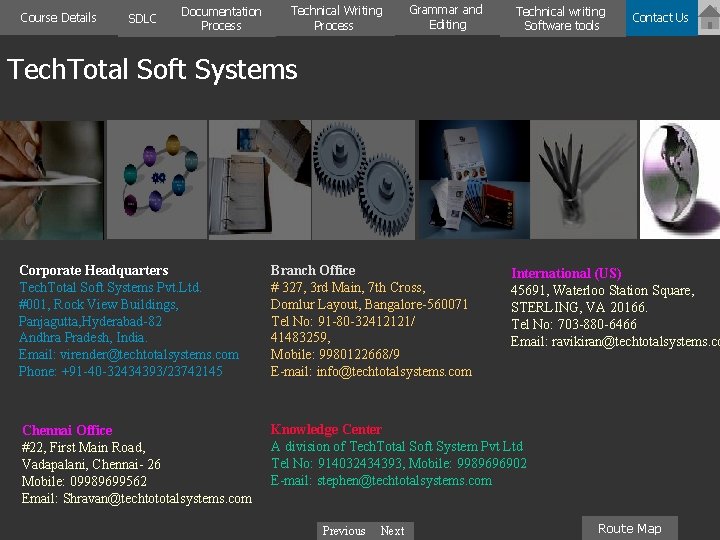Viewport: 720px width, 540px height.
Task: Click the virender@techtotalsystems.com email address
Action: [149, 354]
